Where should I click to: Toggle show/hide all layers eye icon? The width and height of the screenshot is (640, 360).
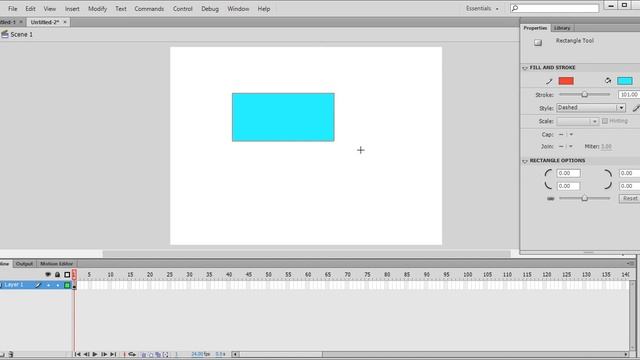48,274
